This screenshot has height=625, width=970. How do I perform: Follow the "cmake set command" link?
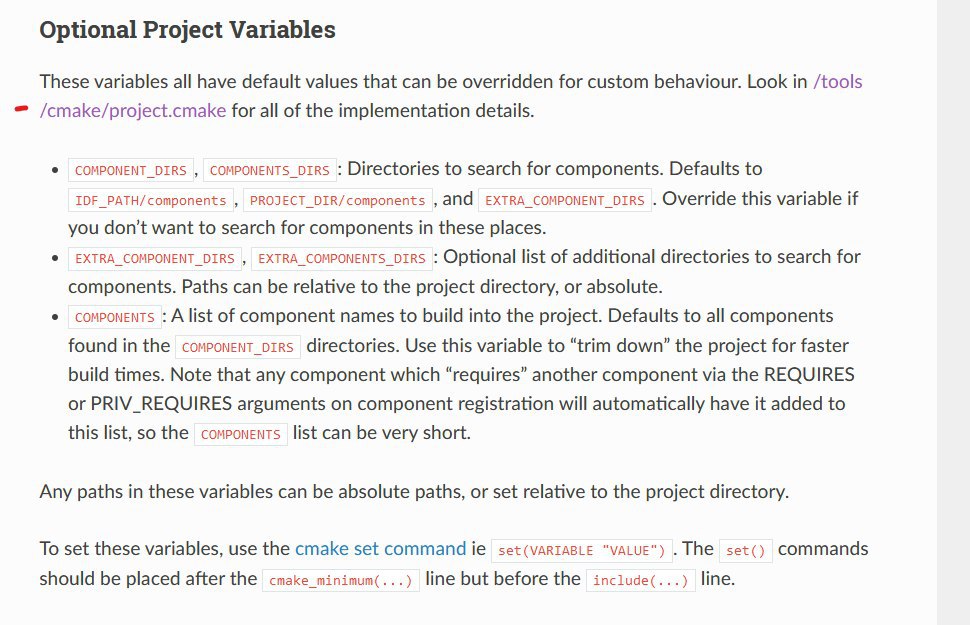[x=380, y=549]
